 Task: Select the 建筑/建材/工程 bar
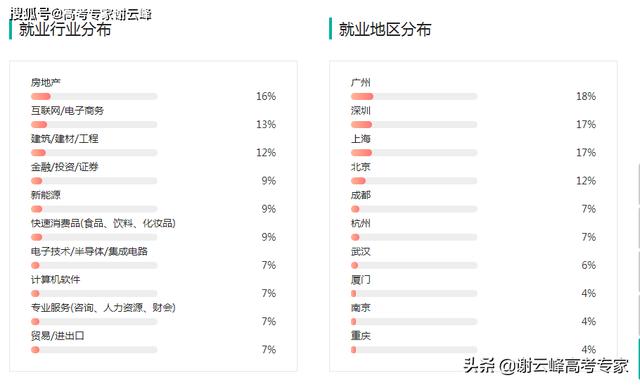[94, 153]
